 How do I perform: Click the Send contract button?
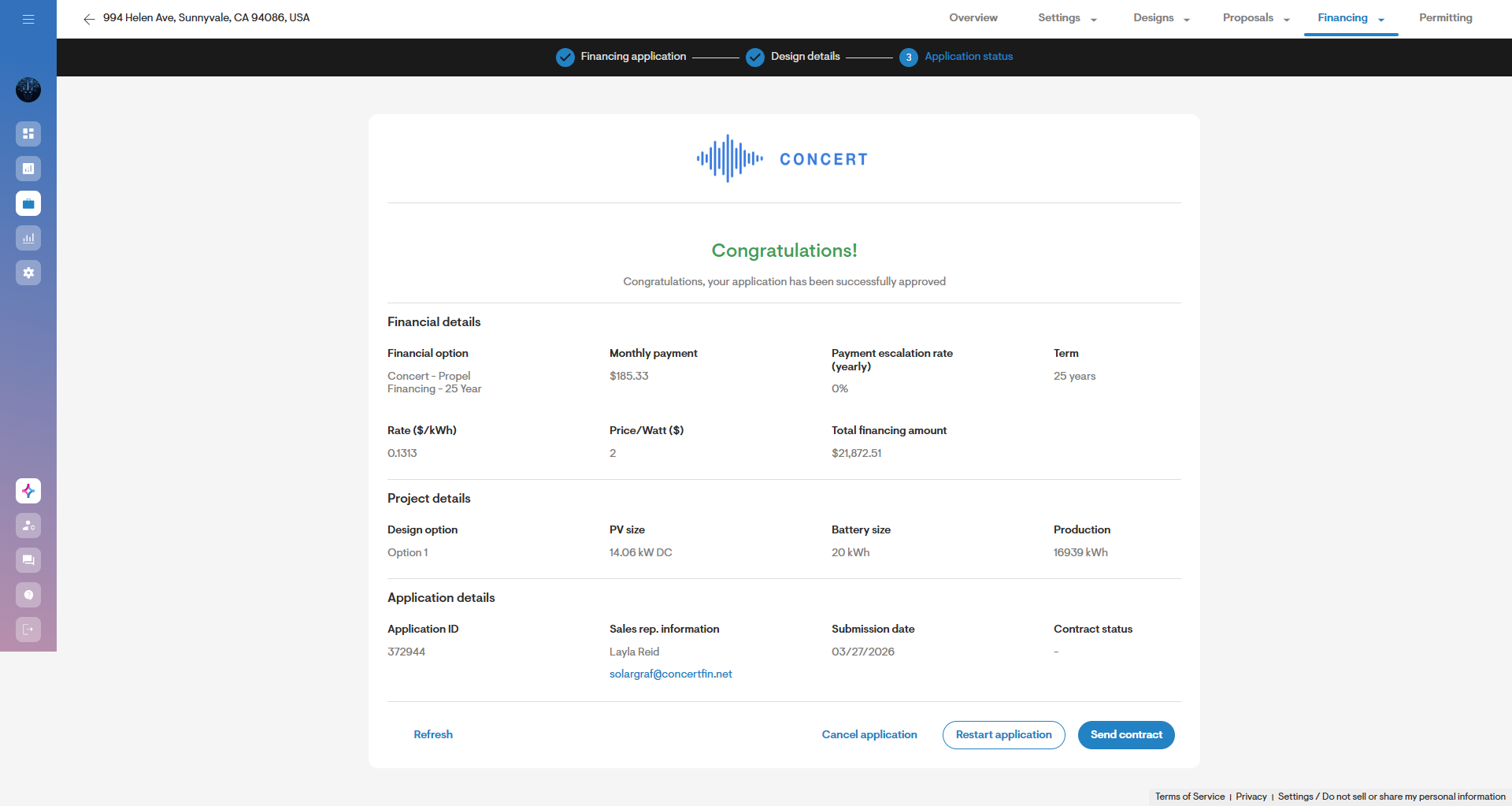pyautogui.click(x=1126, y=735)
